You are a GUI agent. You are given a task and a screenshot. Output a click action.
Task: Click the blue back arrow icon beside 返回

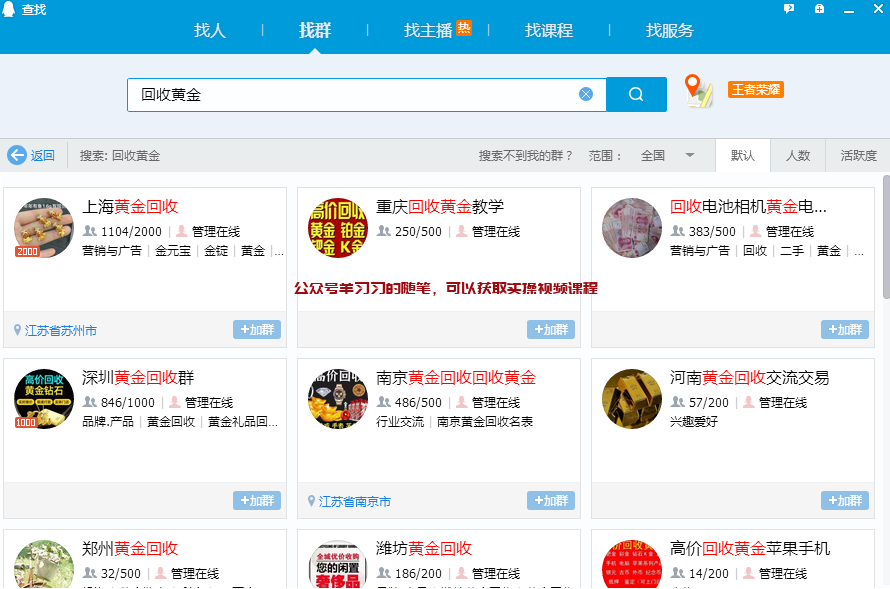pyautogui.click(x=17, y=155)
